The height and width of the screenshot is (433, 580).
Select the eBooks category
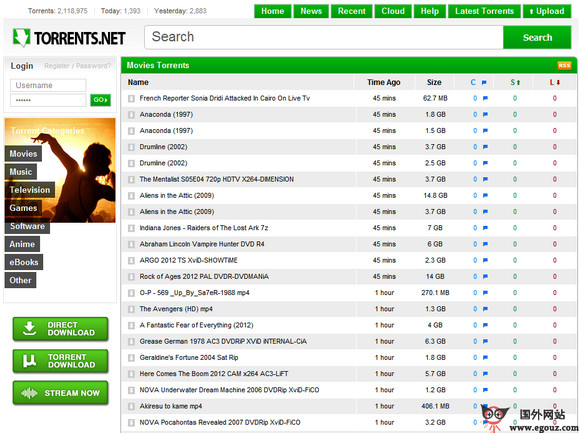tap(24, 263)
